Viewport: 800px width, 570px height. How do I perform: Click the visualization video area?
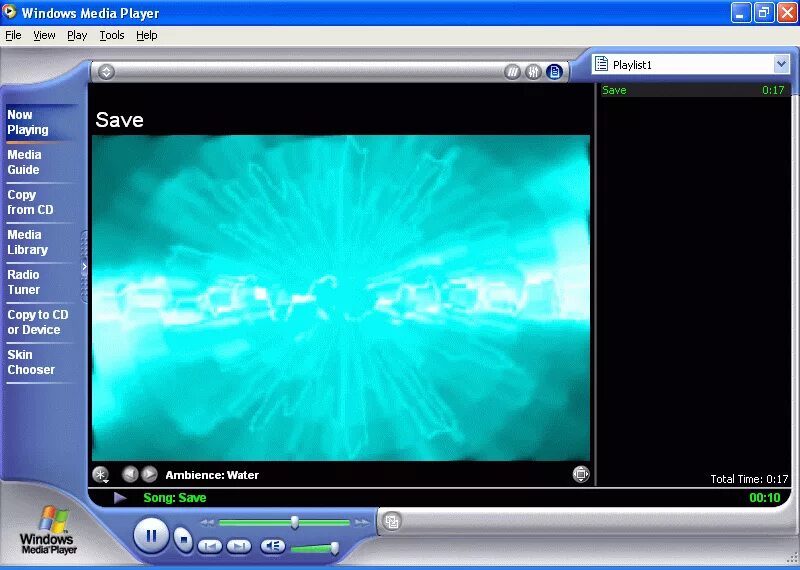(341, 298)
